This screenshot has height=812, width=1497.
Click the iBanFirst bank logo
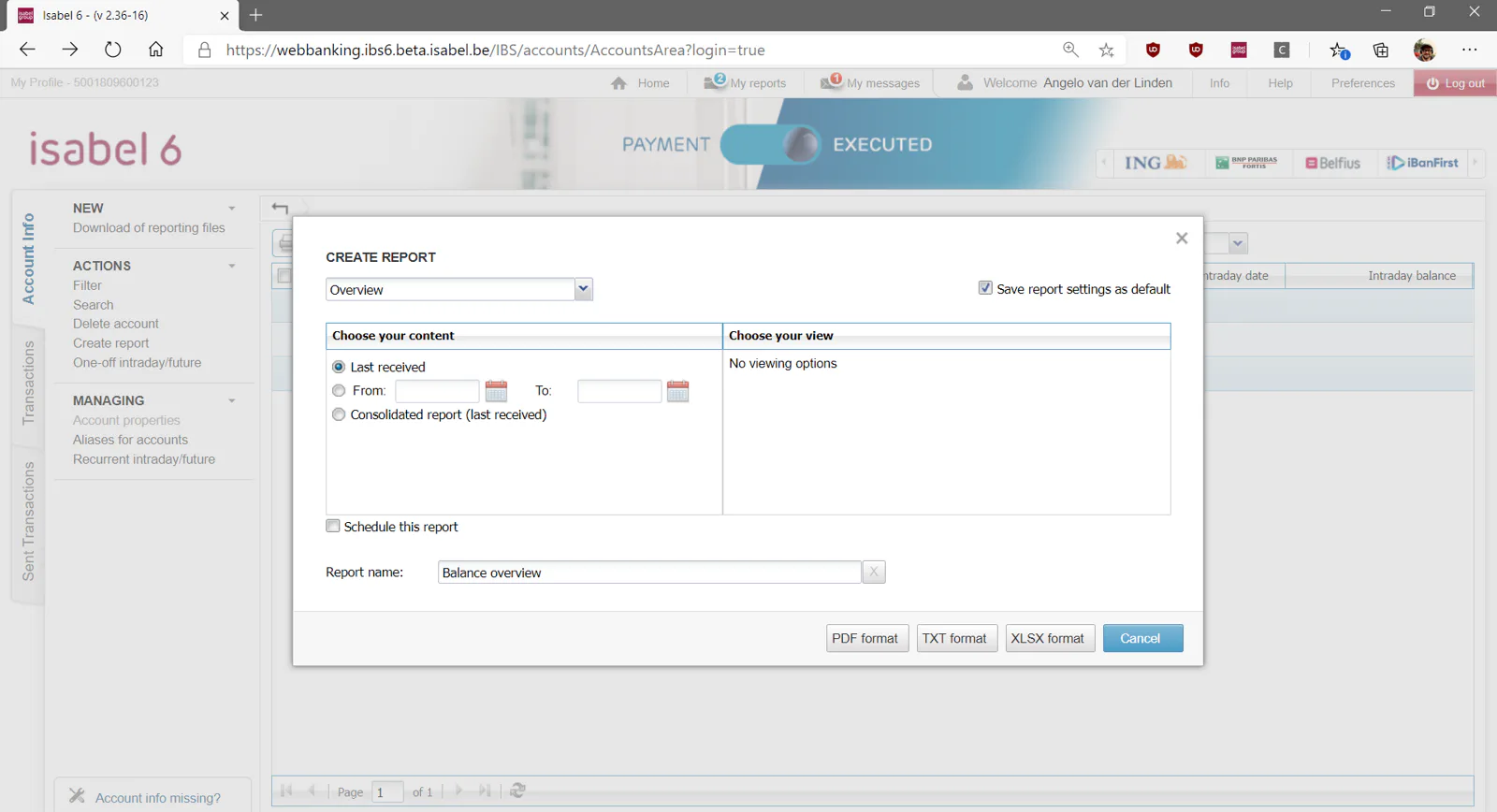coord(1422,163)
